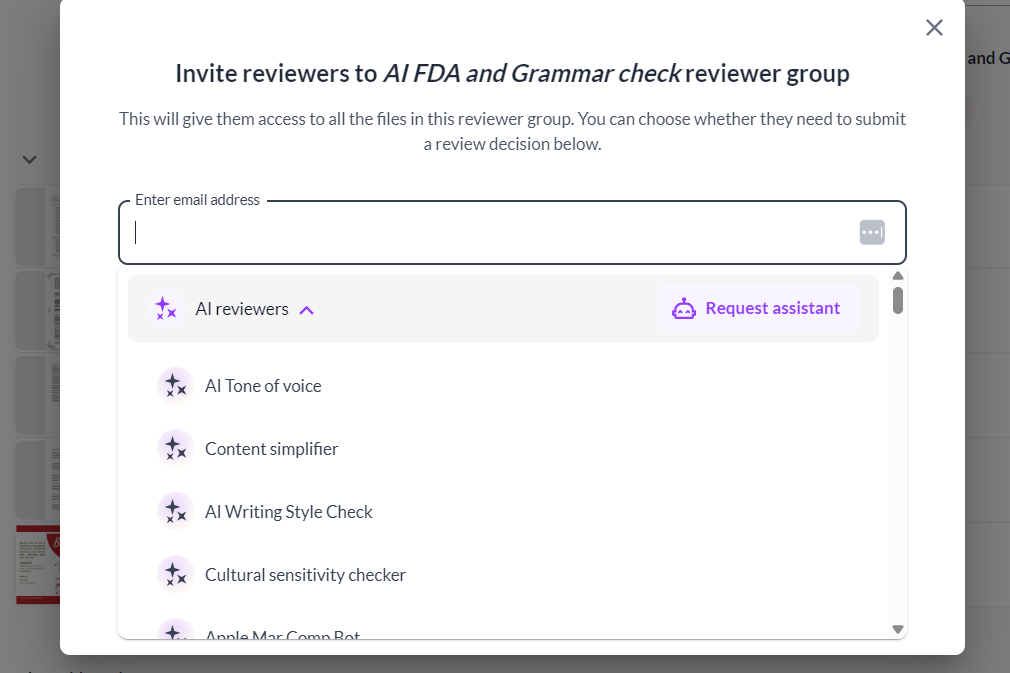
Task: Click the robot icon beside Request assistant
Action: (683, 309)
